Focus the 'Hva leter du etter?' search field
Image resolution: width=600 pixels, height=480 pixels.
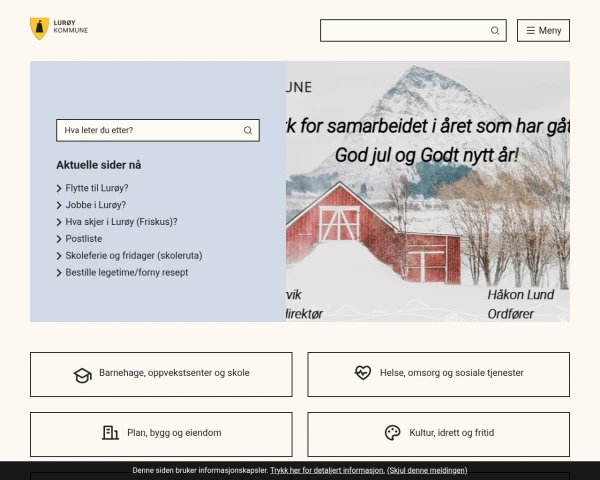click(x=148, y=130)
